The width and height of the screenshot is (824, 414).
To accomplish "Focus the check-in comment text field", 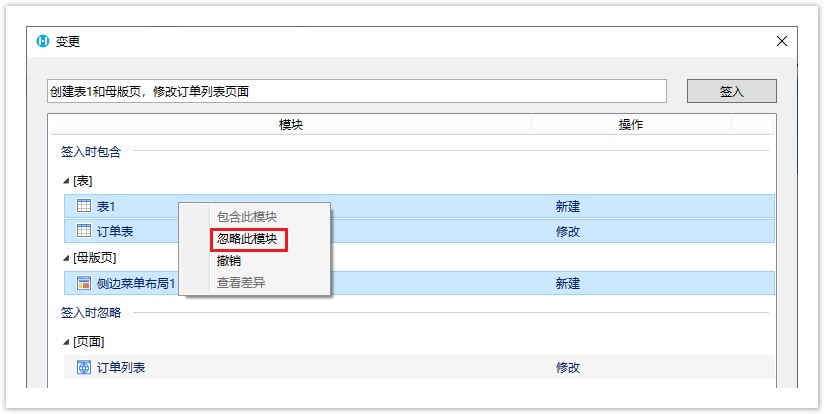I will click(357, 91).
